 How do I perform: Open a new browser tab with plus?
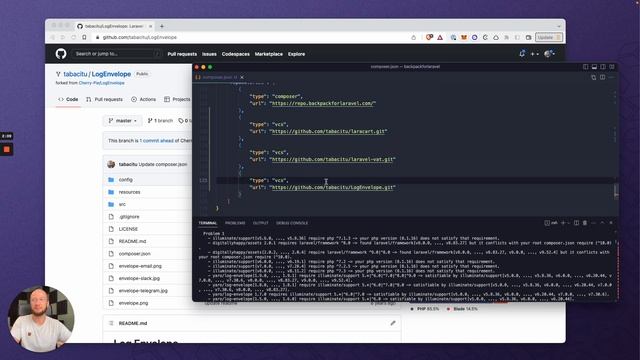162,26
